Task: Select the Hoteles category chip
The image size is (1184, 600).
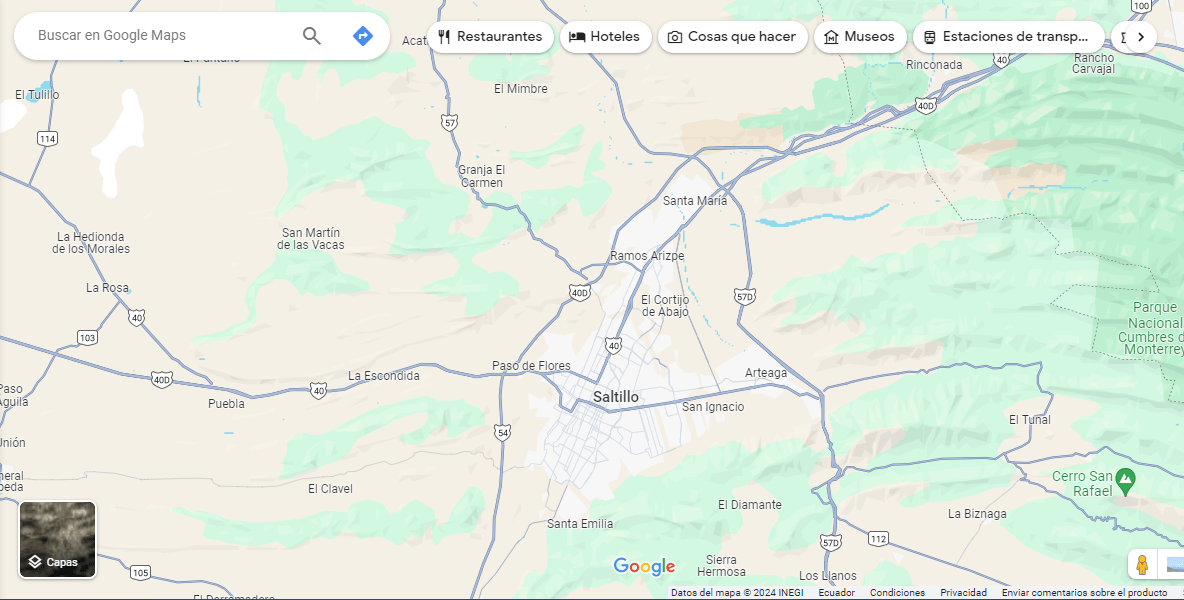Action: coord(605,37)
